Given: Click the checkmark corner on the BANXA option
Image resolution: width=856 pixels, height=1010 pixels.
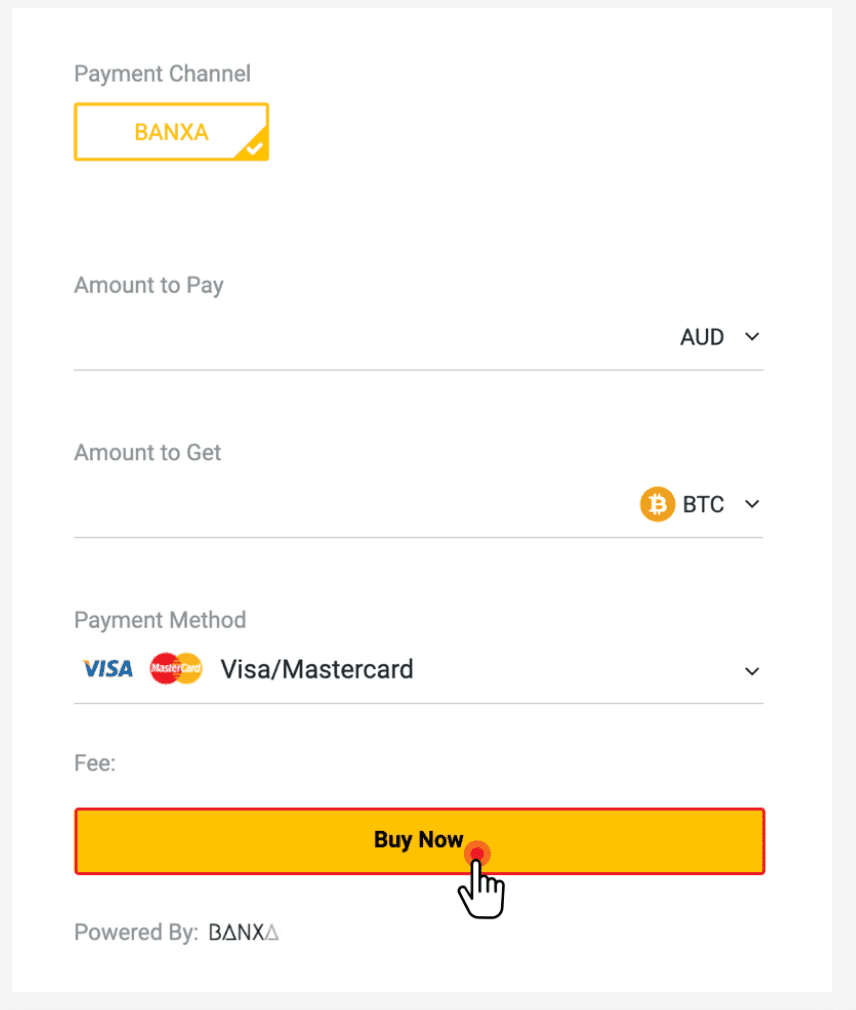Looking at the screenshot, I should [254, 147].
